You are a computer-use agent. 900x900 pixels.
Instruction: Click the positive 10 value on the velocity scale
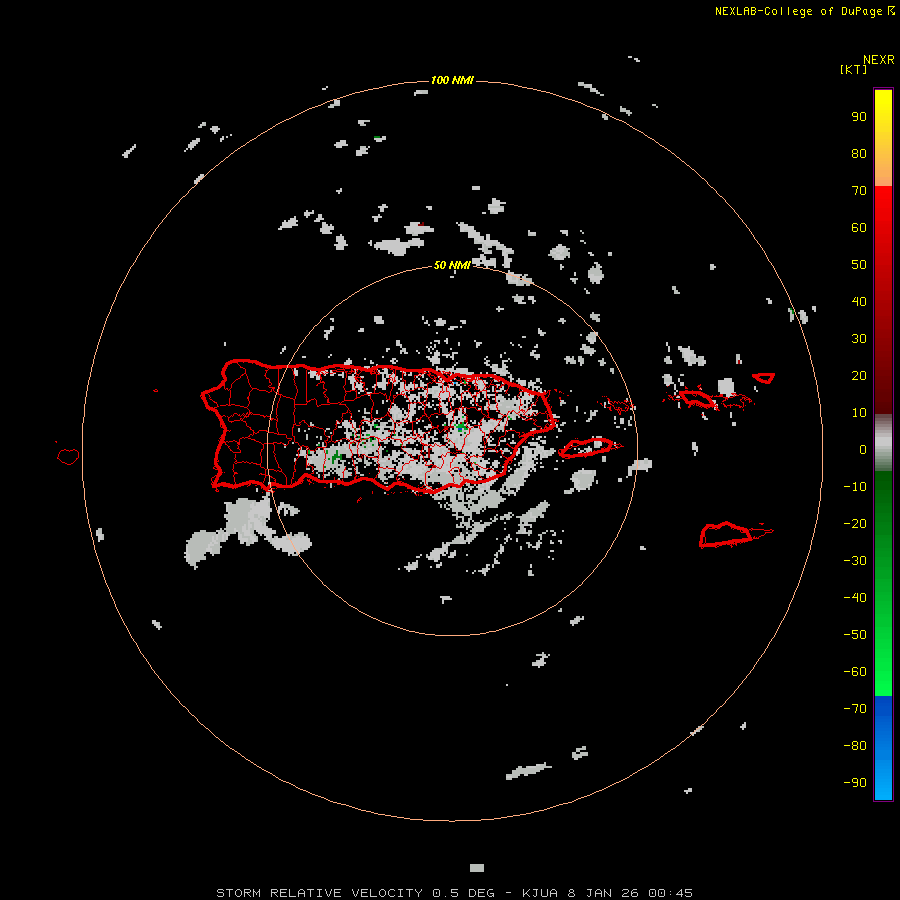click(x=859, y=413)
